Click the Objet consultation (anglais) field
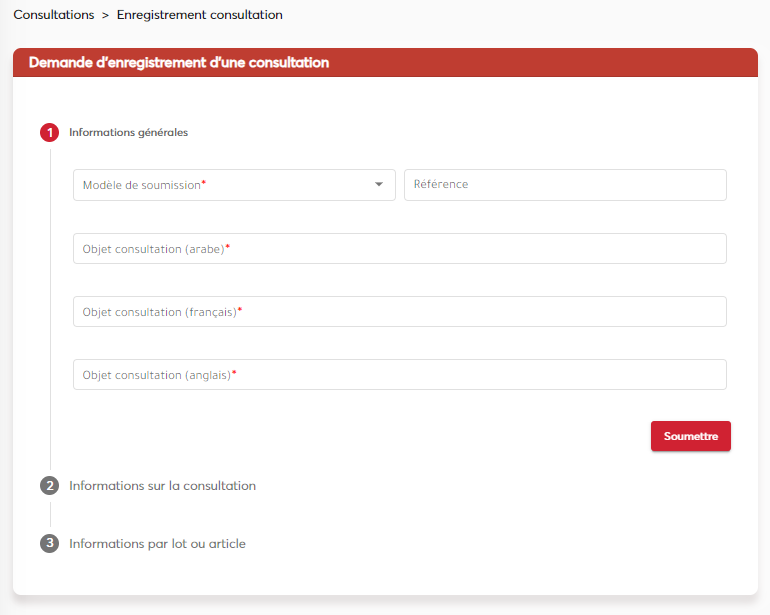770x615 pixels. [399, 375]
